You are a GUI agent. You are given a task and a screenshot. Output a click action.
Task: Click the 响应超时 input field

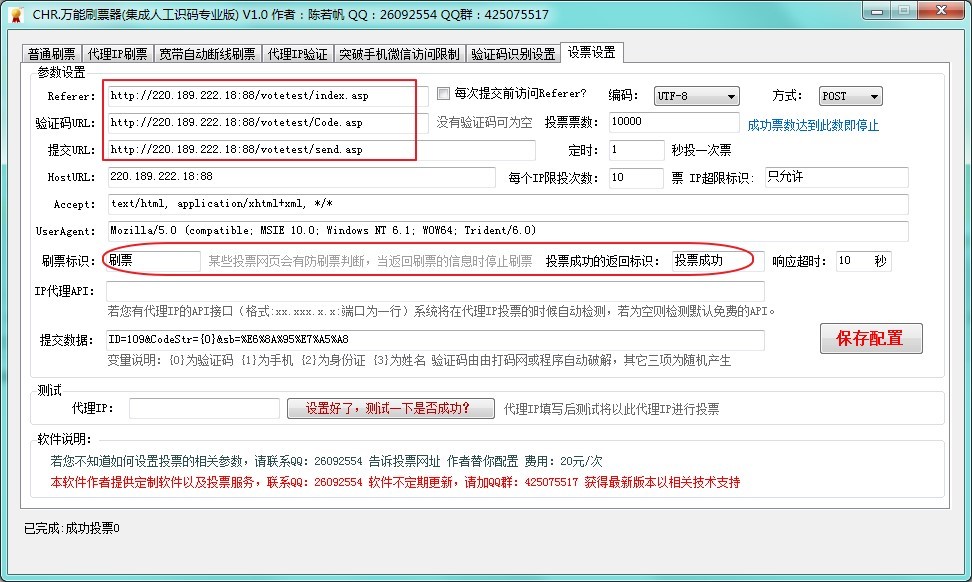863,261
